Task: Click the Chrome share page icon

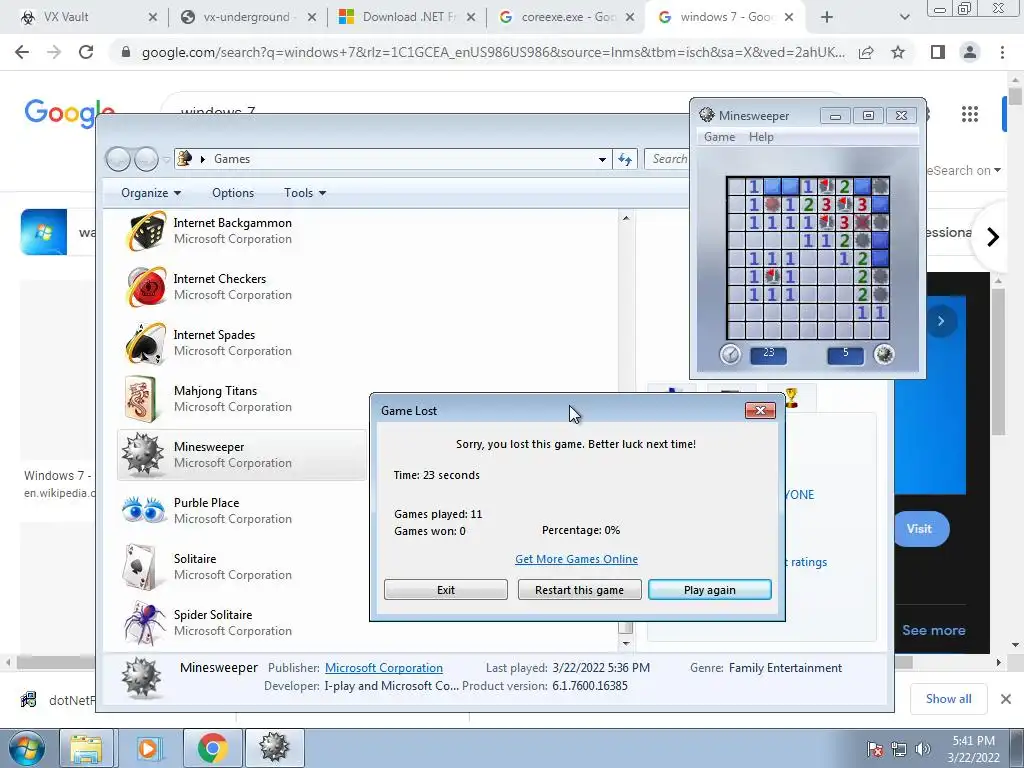Action: 866,52
